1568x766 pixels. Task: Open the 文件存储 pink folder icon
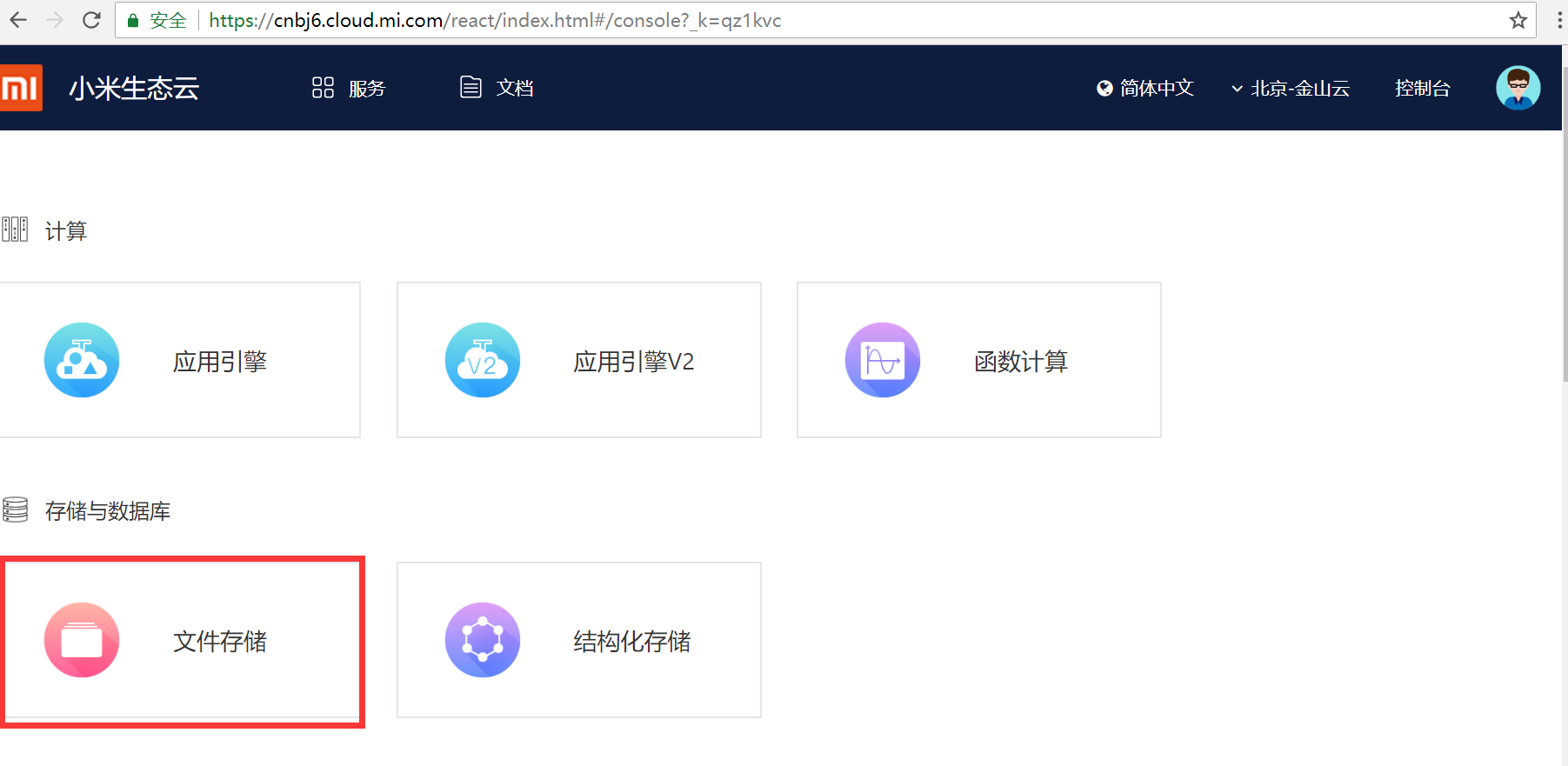click(x=82, y=640)
